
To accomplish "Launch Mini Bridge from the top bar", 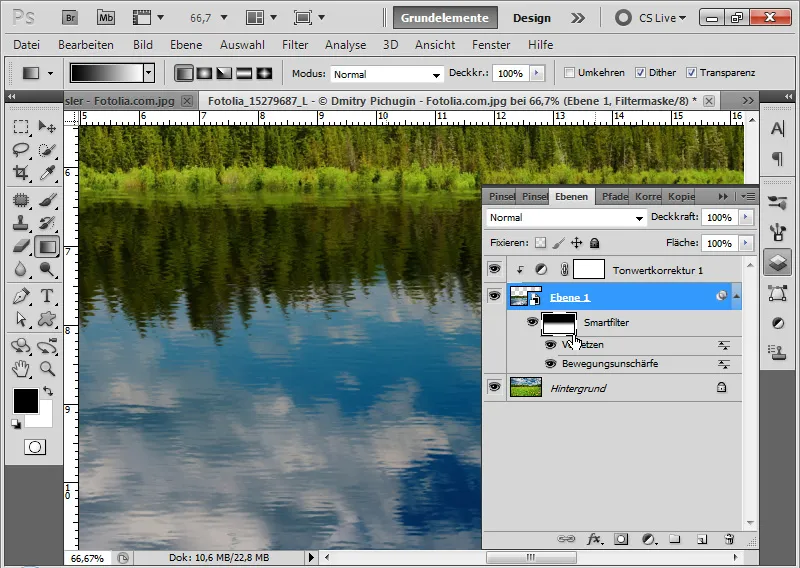I will click(x=106, y=18).
